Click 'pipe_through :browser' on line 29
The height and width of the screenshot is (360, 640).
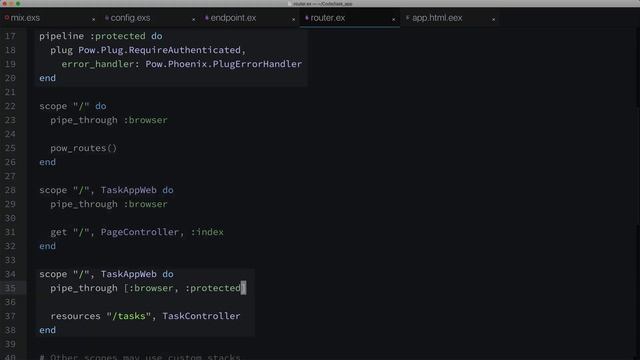(109, 204)
